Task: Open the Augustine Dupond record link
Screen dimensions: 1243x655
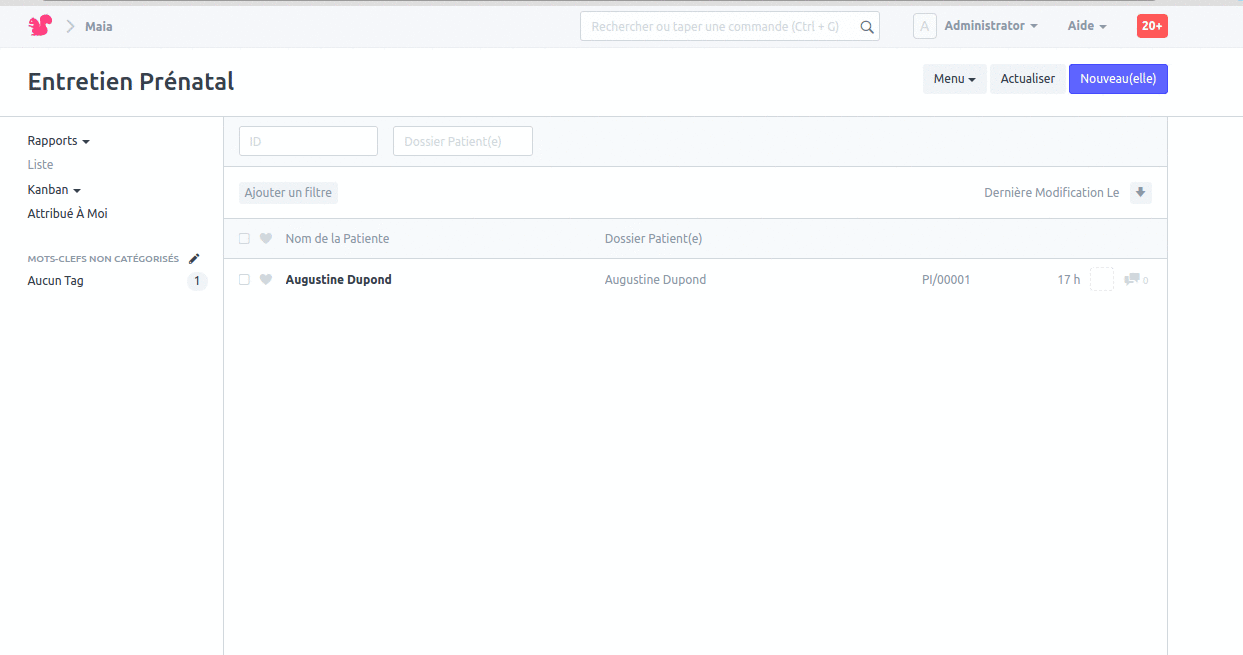Action: (x=338, y=280)
